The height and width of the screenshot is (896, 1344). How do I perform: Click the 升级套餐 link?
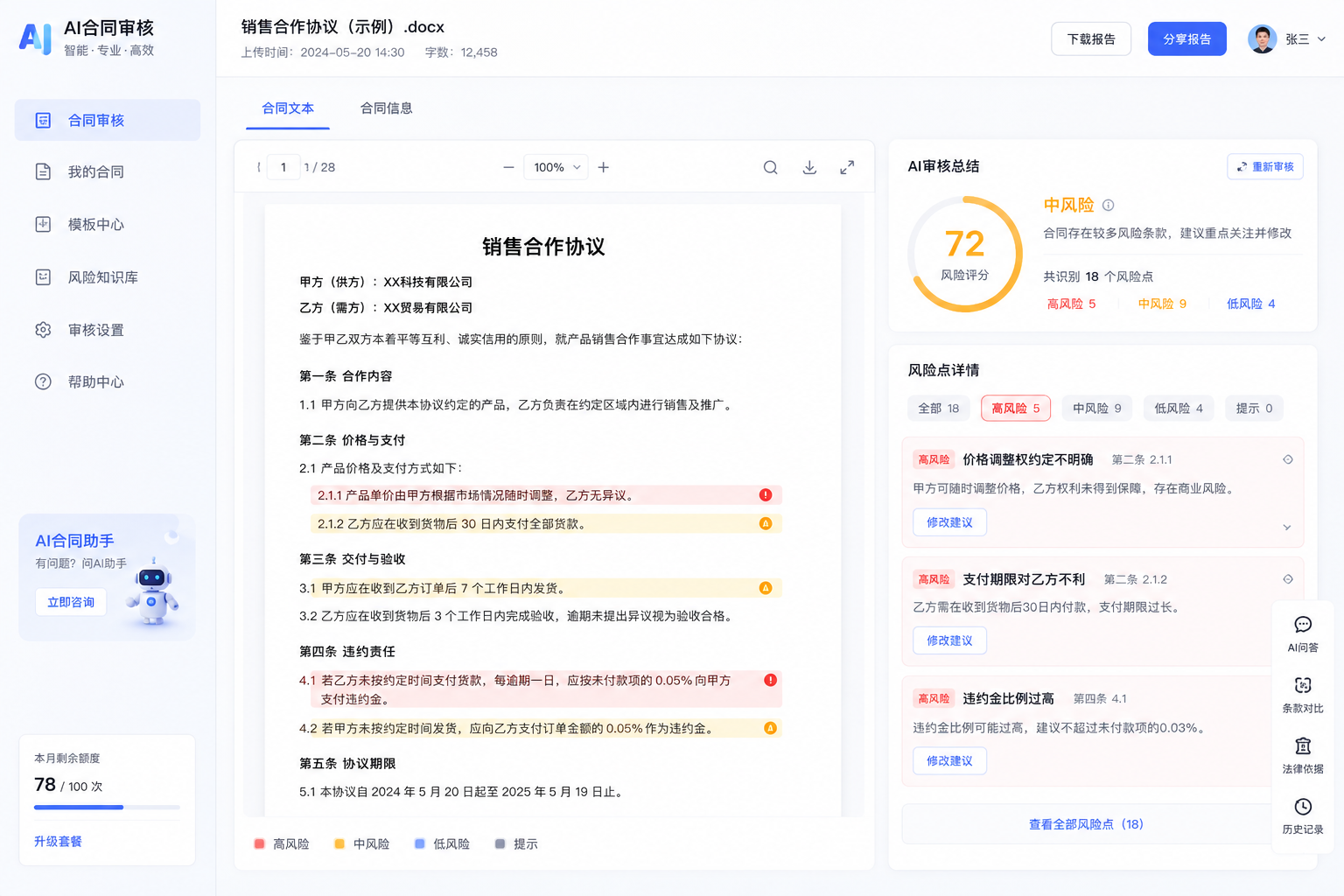point(58,842)
